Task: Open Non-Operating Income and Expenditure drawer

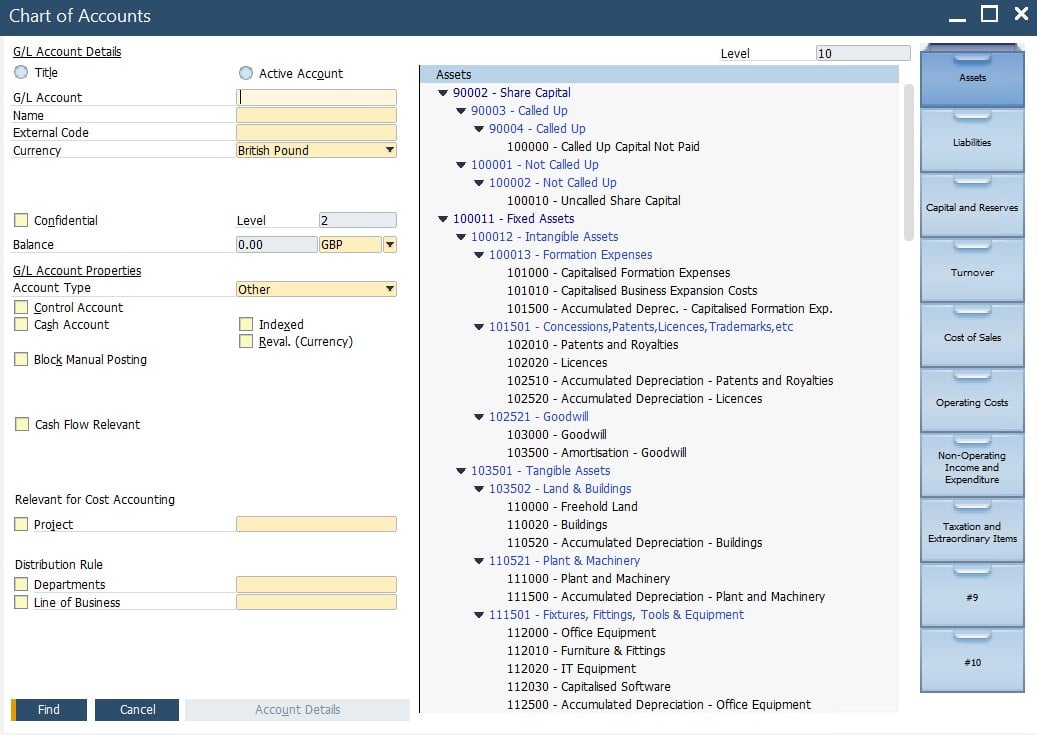Action: pos(972,467)
